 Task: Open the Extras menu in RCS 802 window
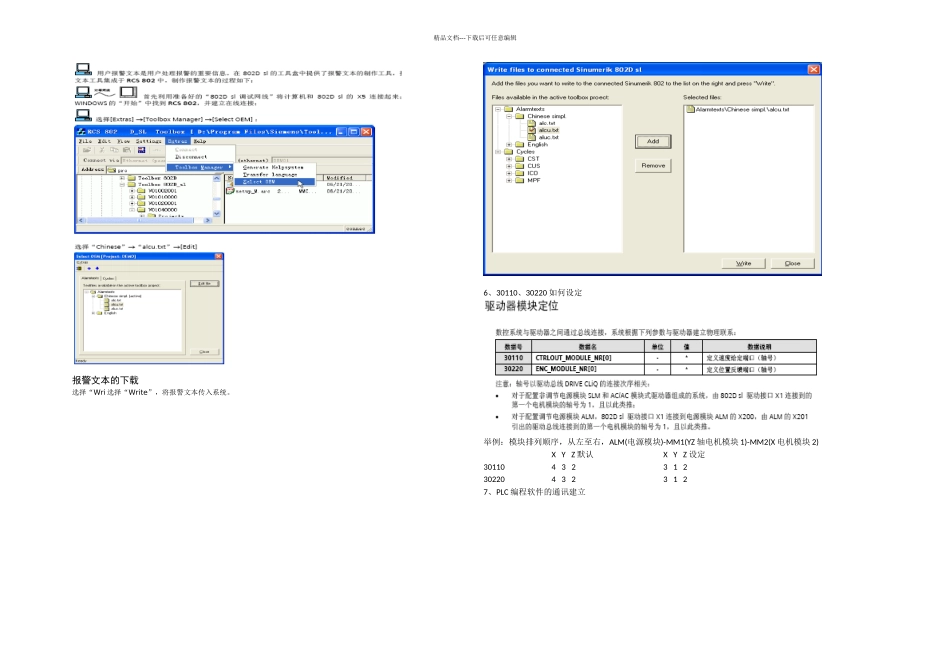(x=178, y=141)
